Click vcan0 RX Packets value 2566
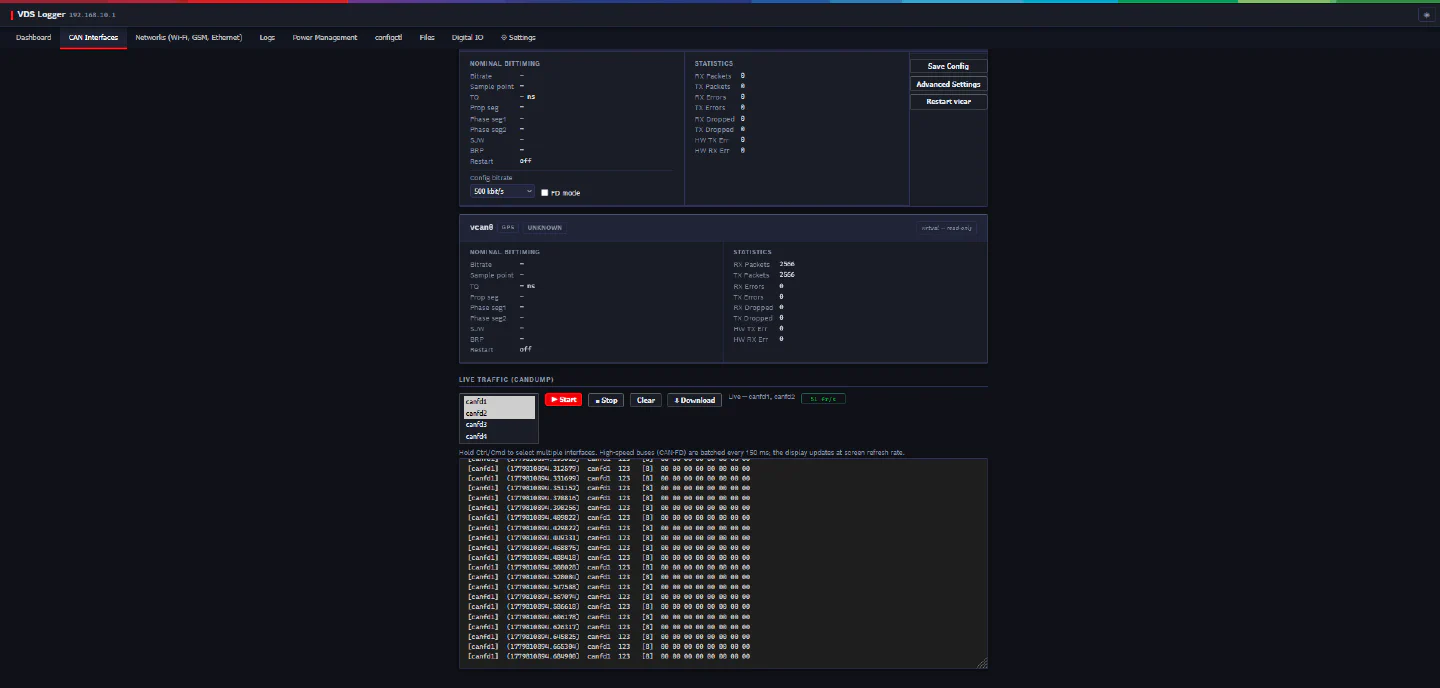The width and height of the screenshot is (1440, 688). pos(787,264)
